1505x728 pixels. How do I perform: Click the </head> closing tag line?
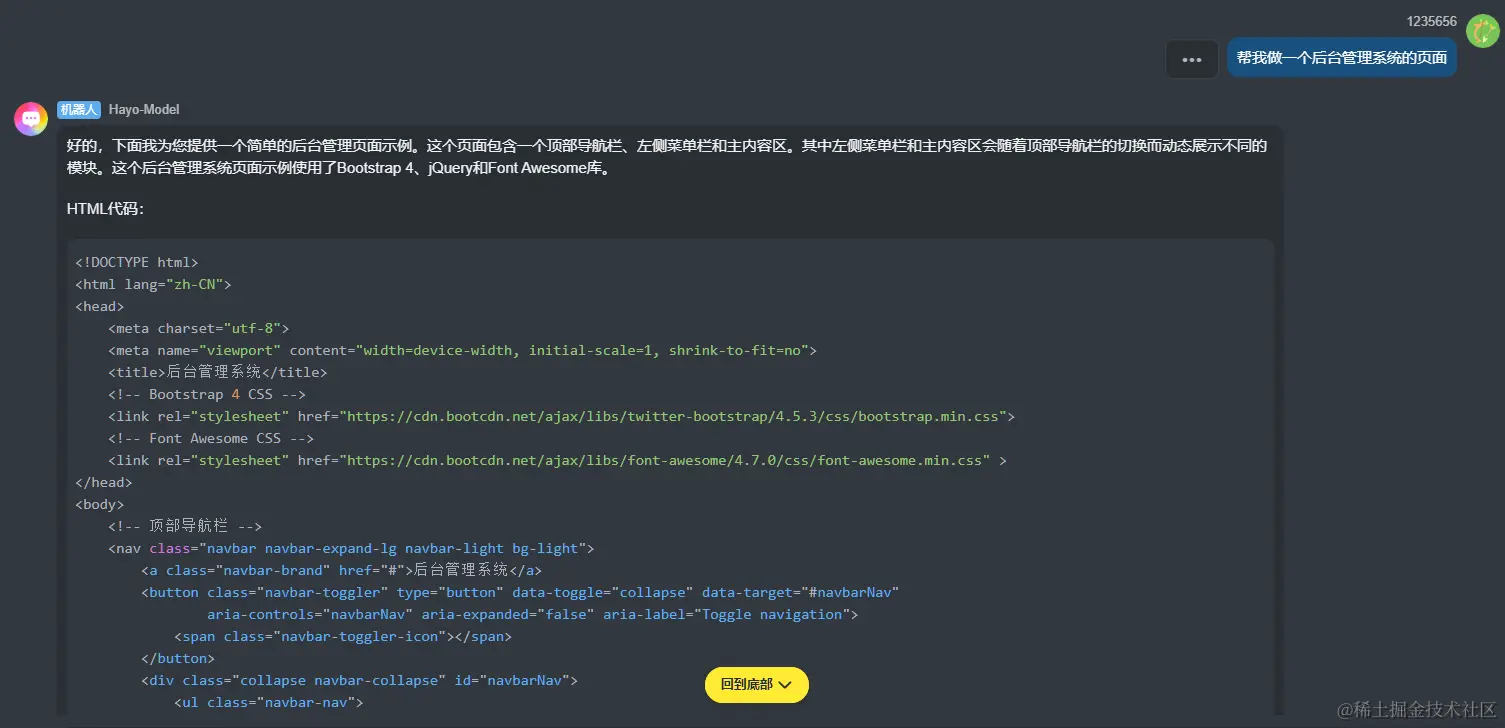coord(104,482)
